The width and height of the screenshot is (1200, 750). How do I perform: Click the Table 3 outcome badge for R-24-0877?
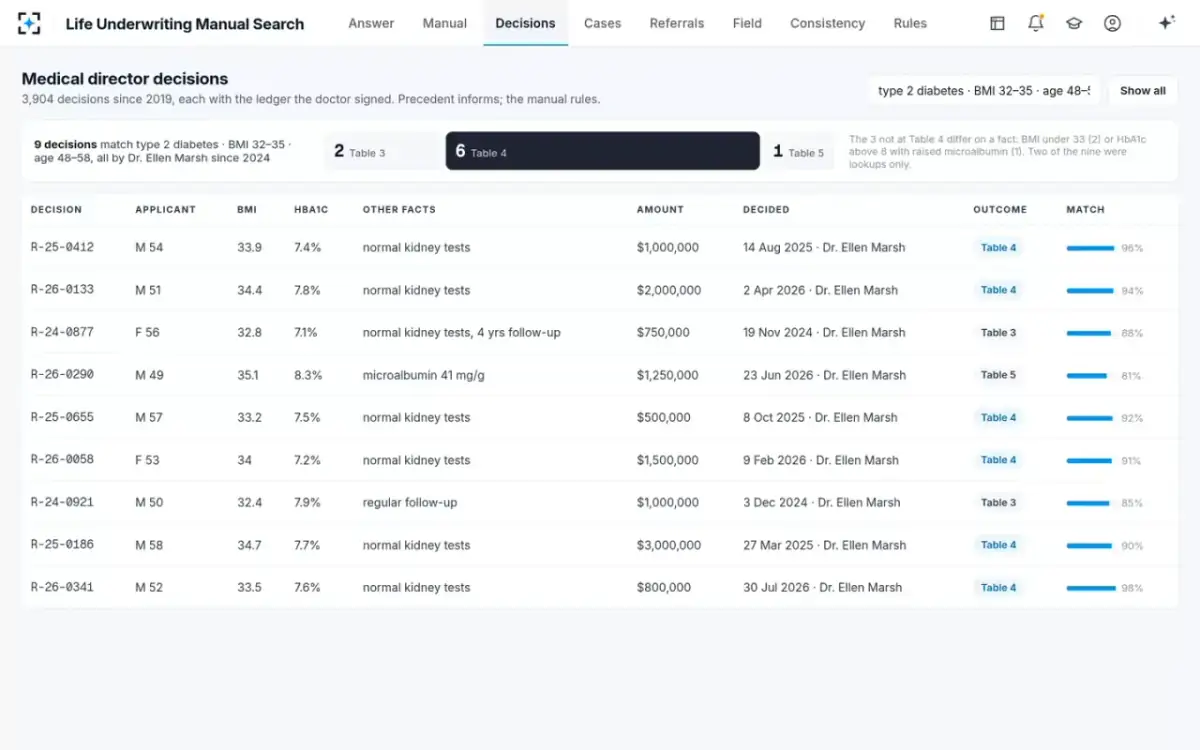[x=998, y=333]
